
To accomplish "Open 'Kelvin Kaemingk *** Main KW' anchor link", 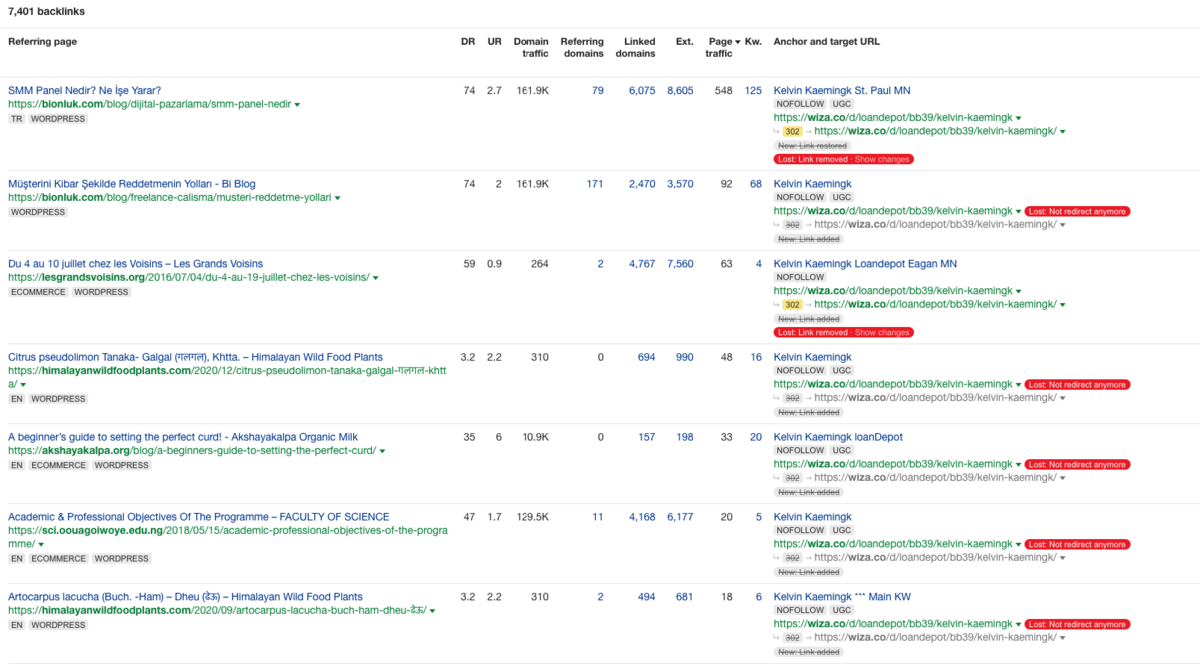I will (x=842, y=597).
